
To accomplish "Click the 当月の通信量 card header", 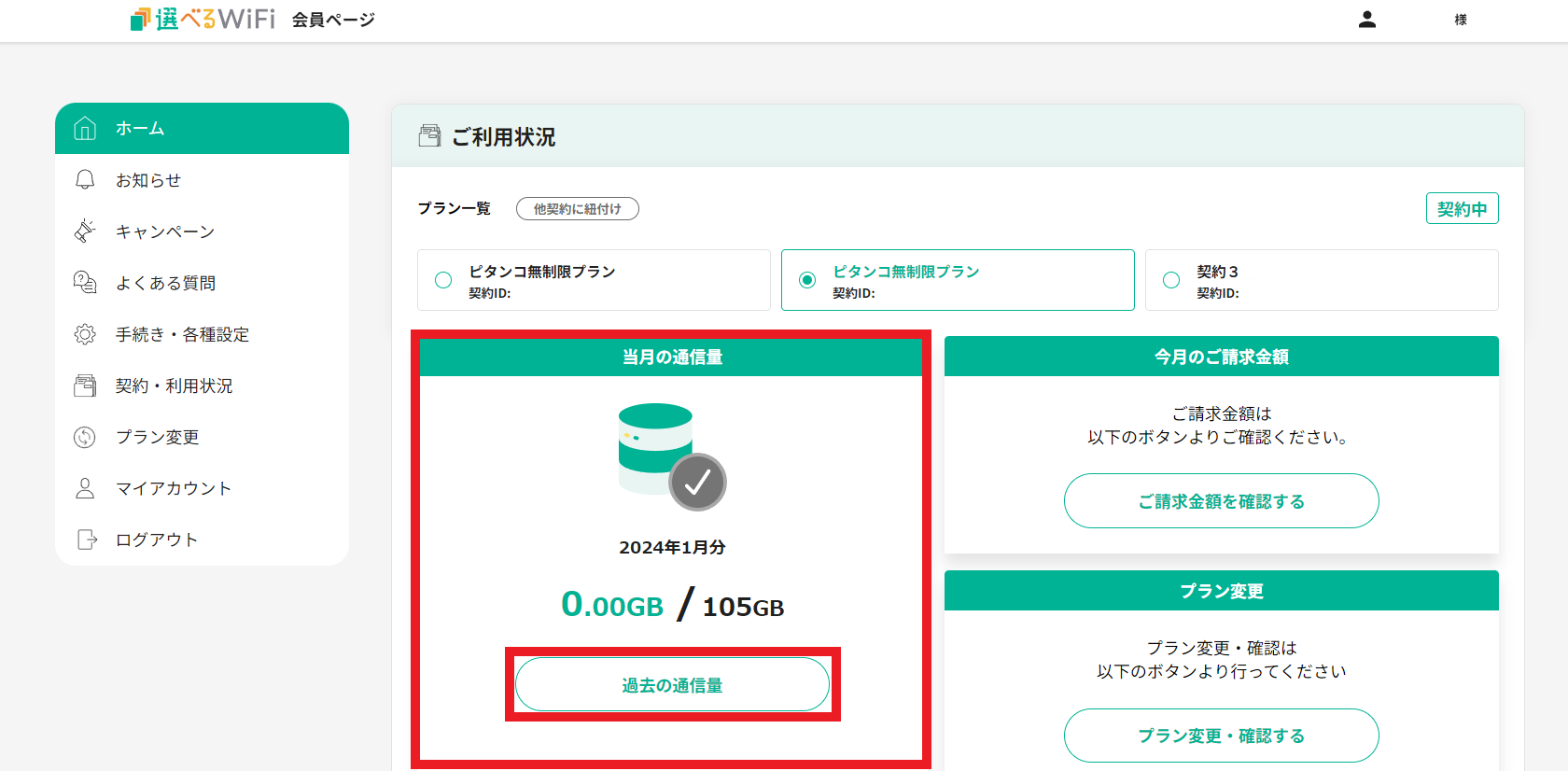I will coord(672,357).
